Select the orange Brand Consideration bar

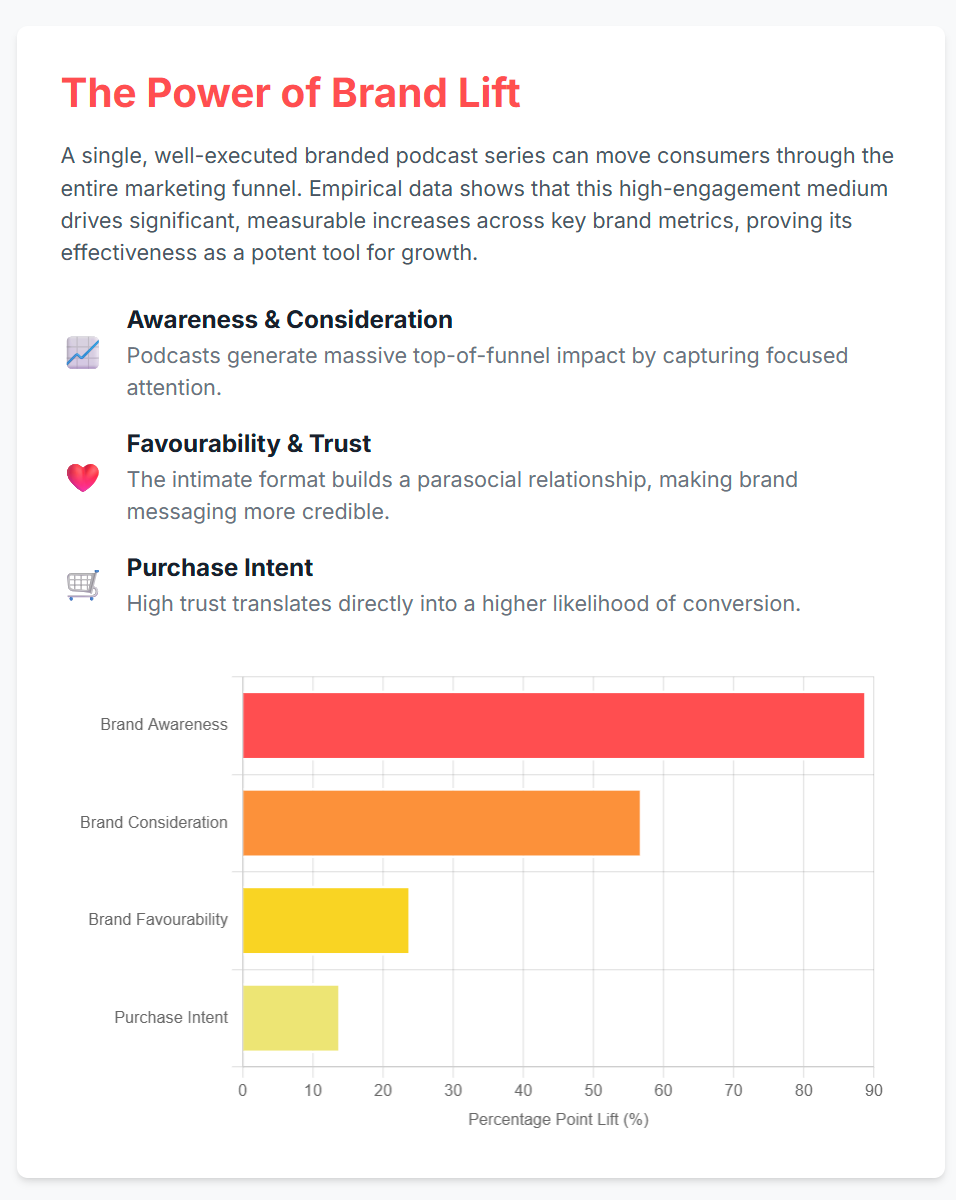coord(441,823)
